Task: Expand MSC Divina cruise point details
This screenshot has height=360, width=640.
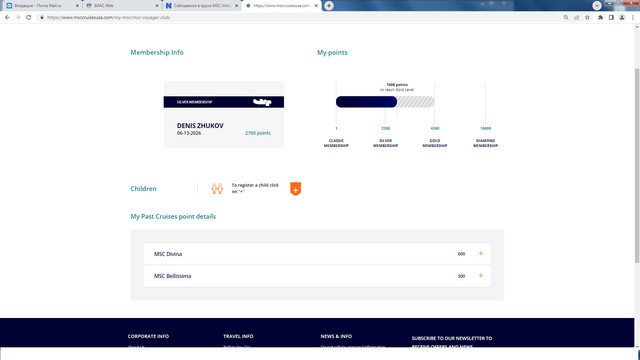Action: point(481,253)
